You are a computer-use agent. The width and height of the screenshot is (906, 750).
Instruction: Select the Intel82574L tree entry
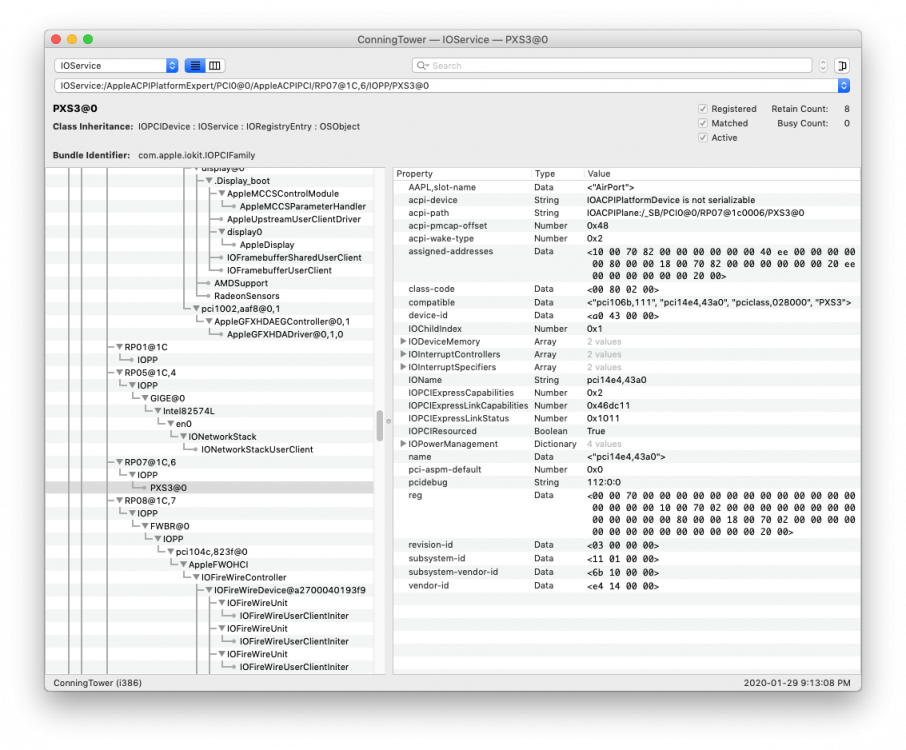click(188, 411)
